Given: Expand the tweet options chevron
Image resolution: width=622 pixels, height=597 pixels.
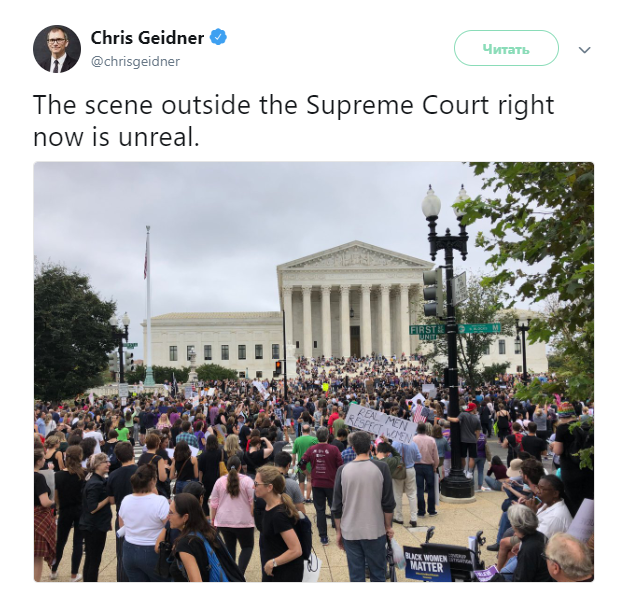Looking at the screenshot, I should 584,50.
